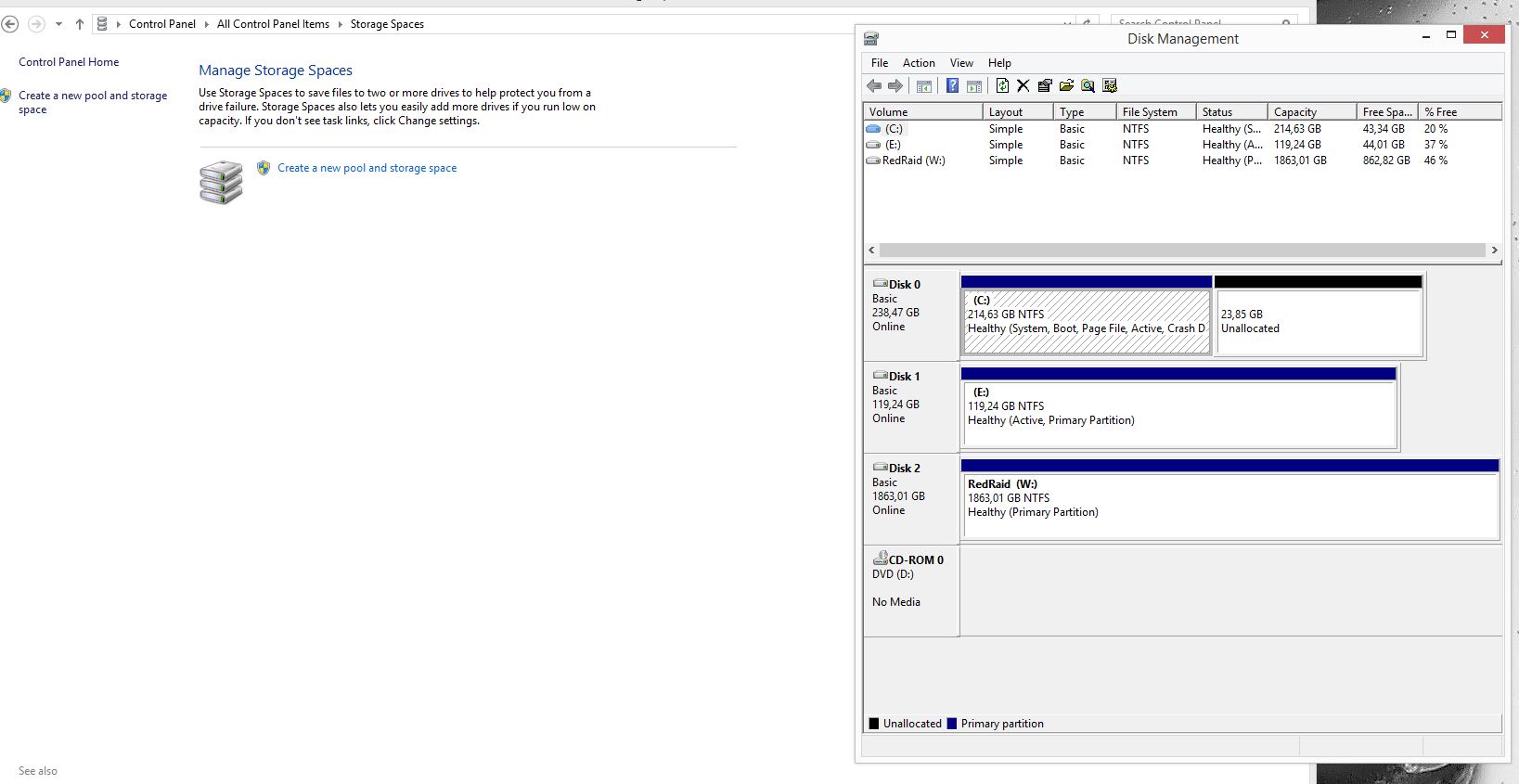The width and height of the screenshot is (1519, 784).
Task: Click '862,82 GB' free space cell
Action: tap(1386, 161)
